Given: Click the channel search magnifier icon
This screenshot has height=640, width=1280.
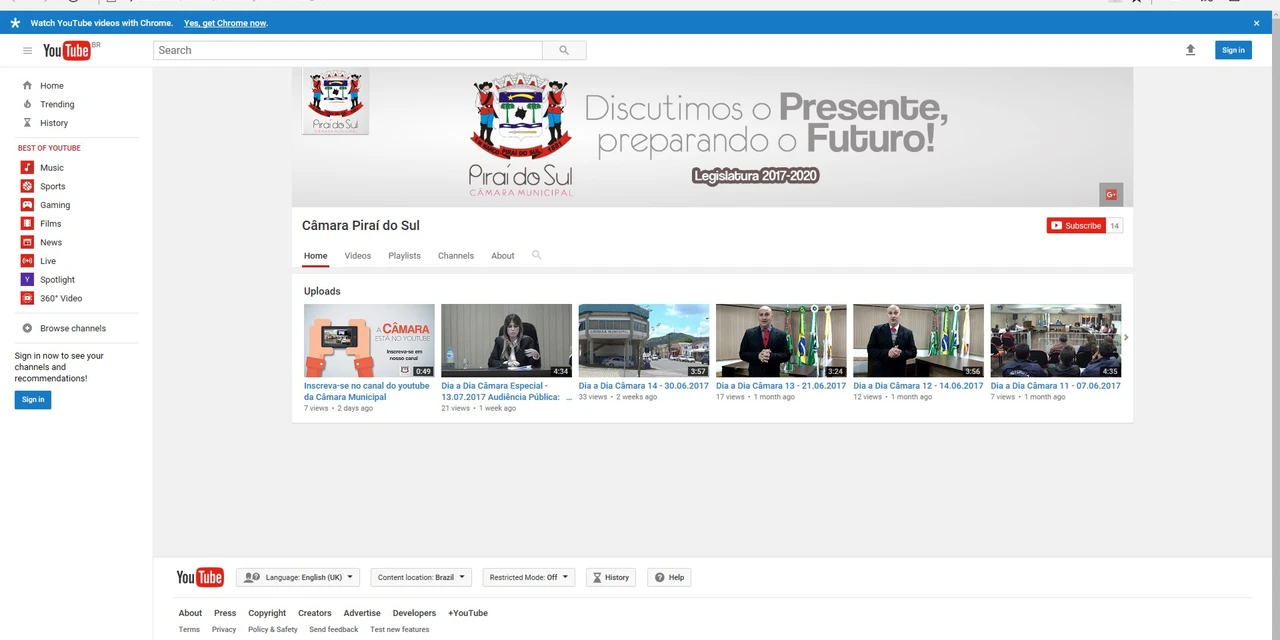Looking at the screenshot, I should (536, 255).
